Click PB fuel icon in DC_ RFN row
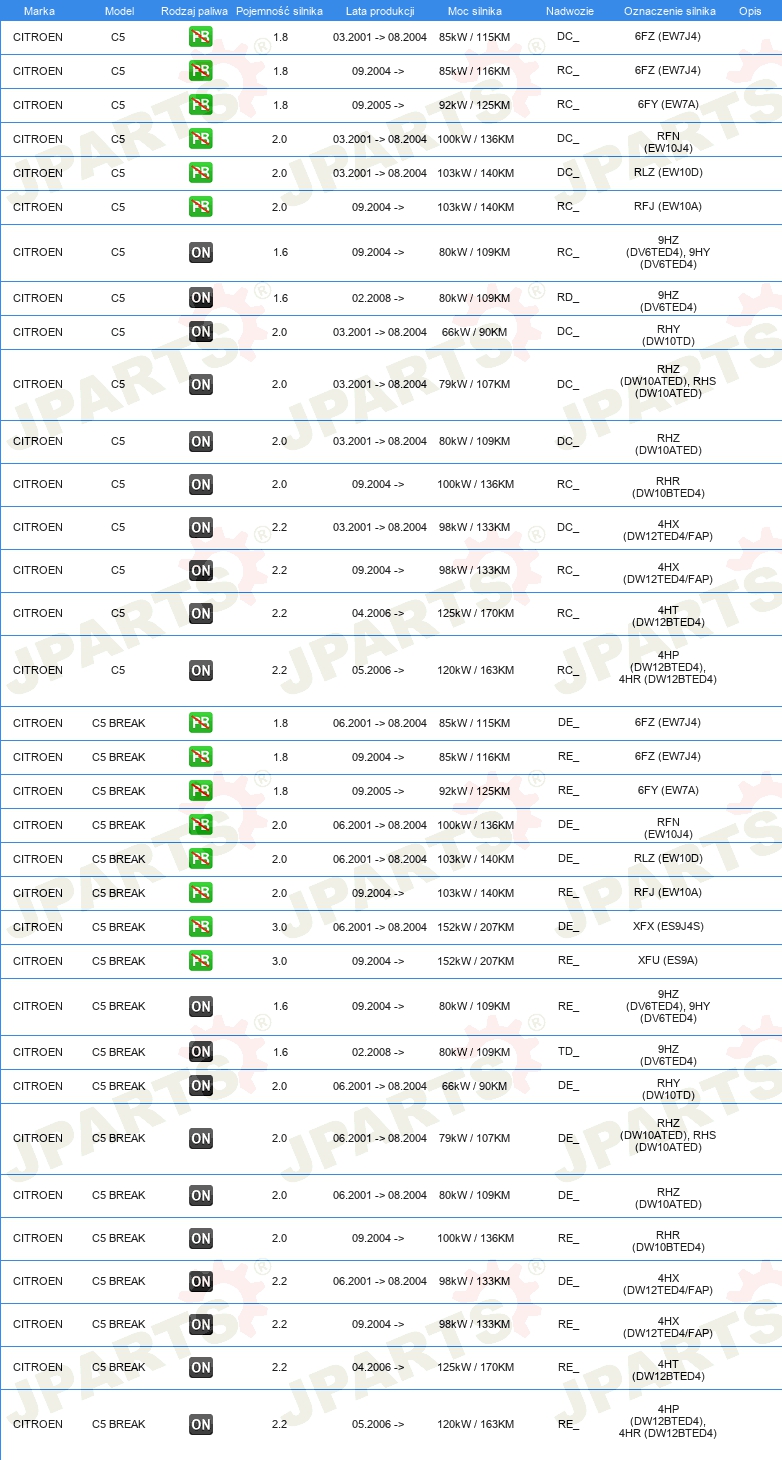Viewport: 782px width, 1460px height. pyautogui.click(x=201, y=139)
